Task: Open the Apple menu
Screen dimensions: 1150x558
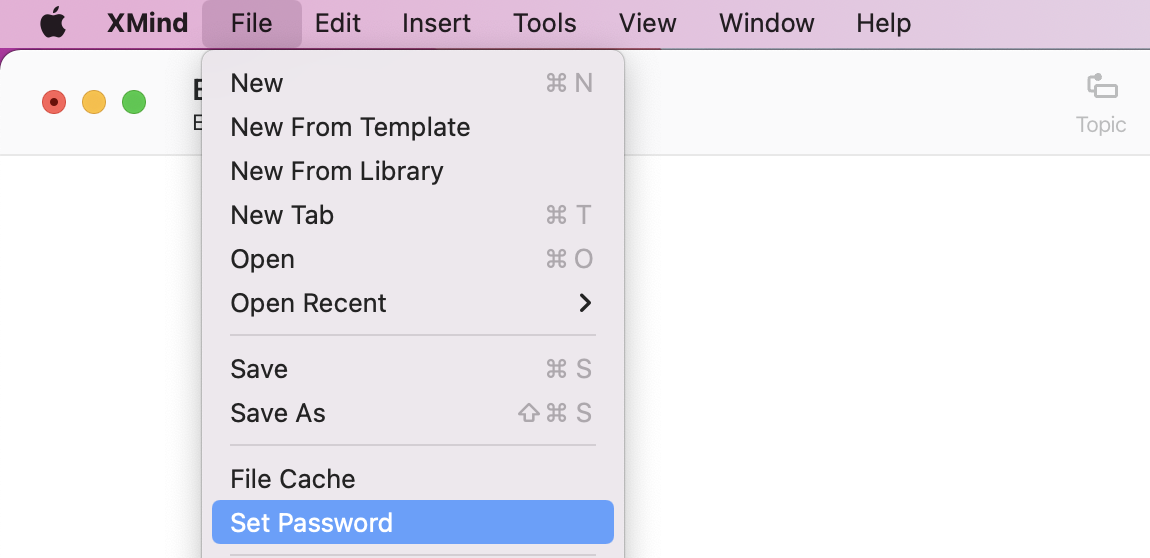Action: tap(54, 23)
